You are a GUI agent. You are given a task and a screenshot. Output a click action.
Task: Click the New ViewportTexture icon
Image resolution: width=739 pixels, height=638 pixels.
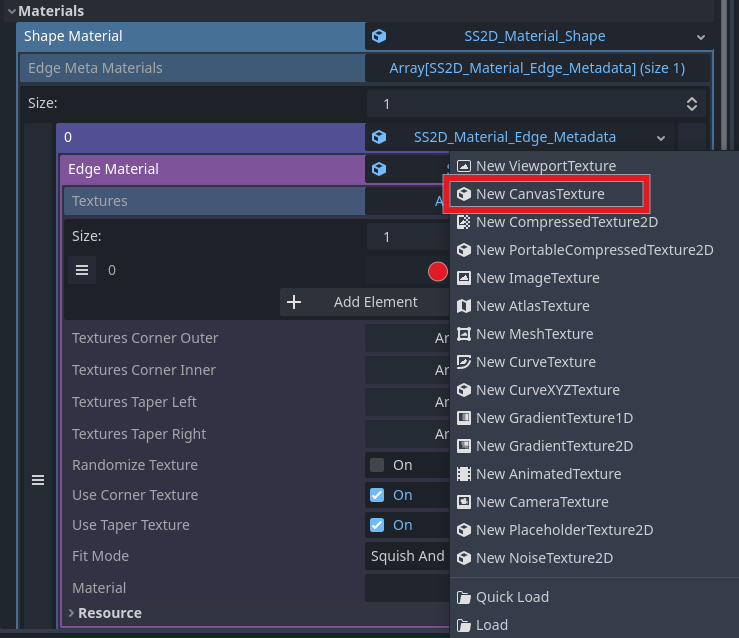(464, 166)
